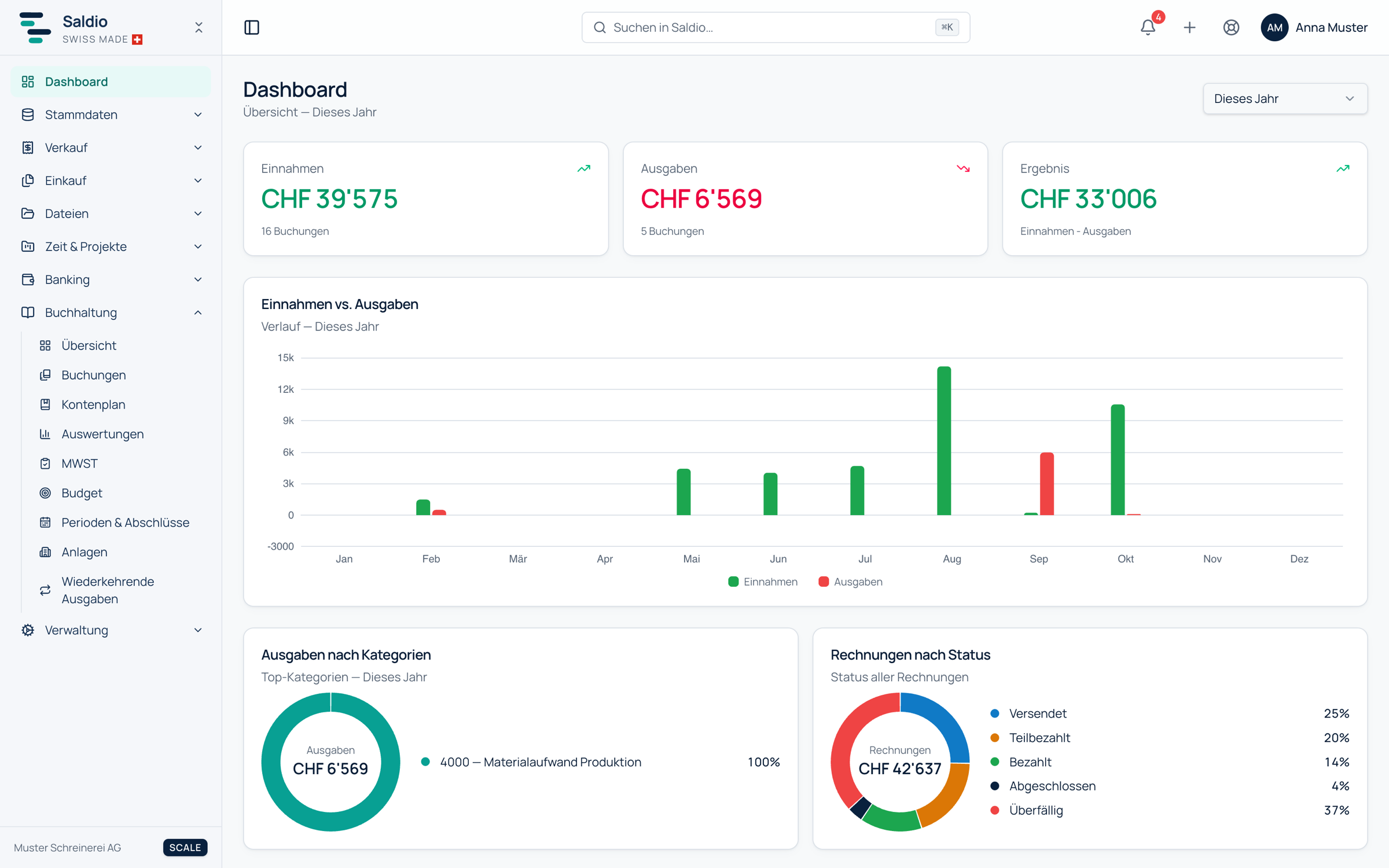Click the SCALE plan badge

coord(185,847)
